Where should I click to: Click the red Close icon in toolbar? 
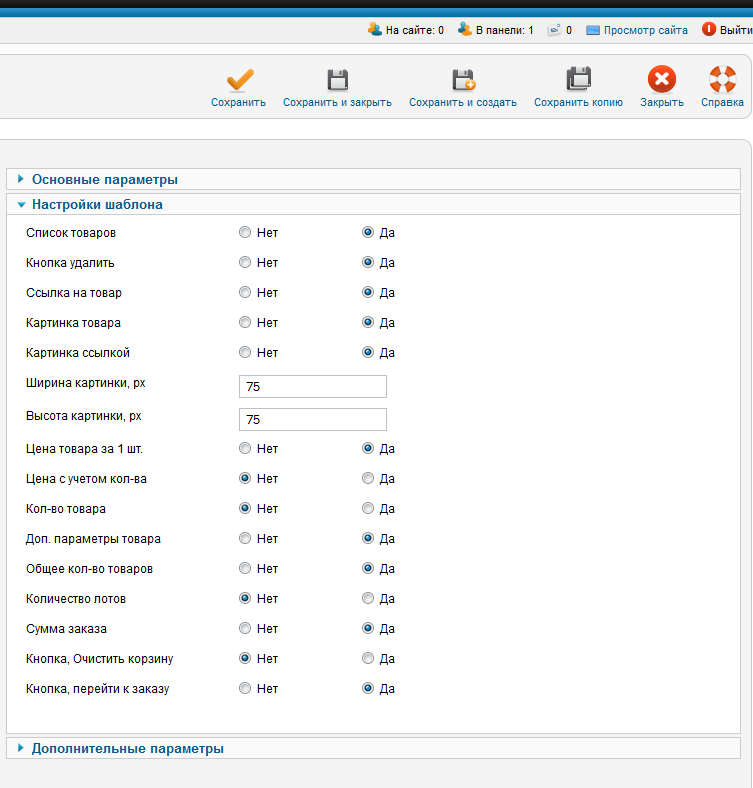661,80
